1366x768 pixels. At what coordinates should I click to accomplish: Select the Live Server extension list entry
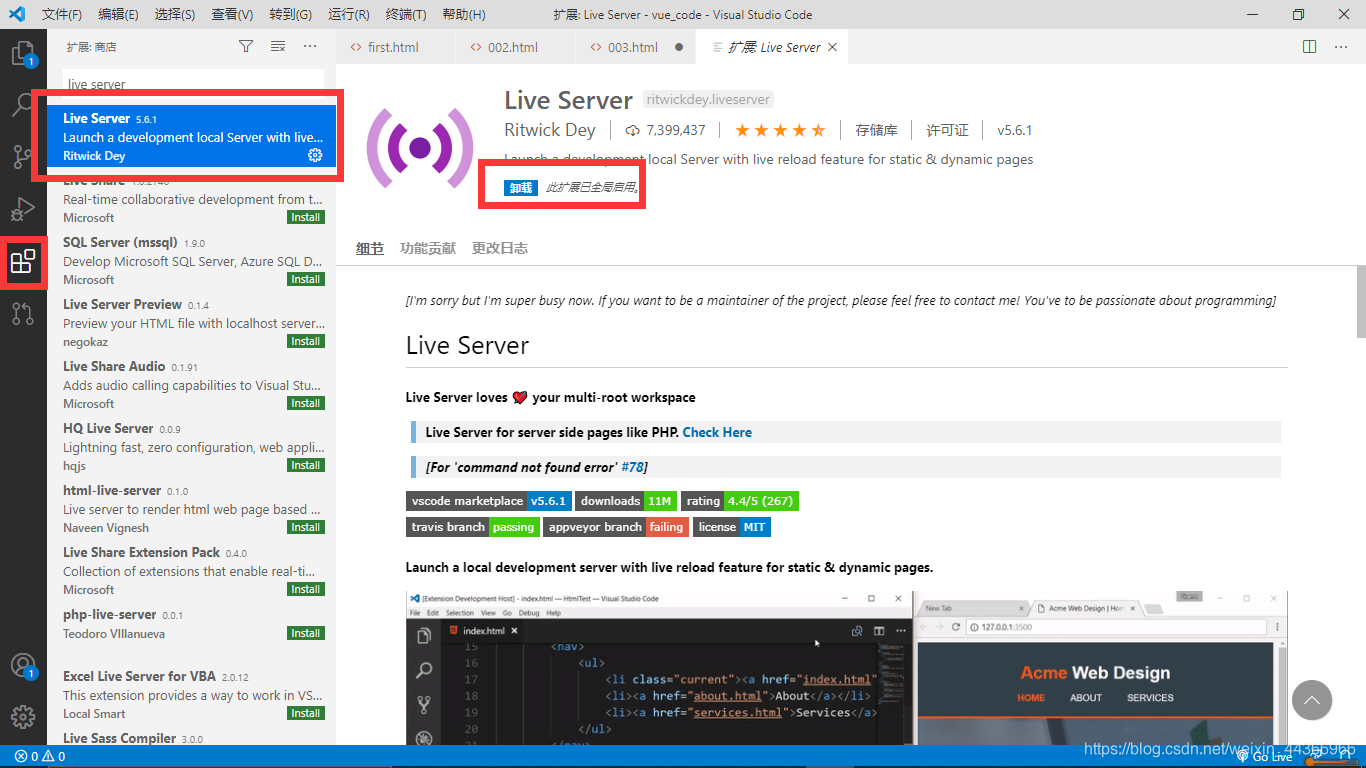(191, 136)
